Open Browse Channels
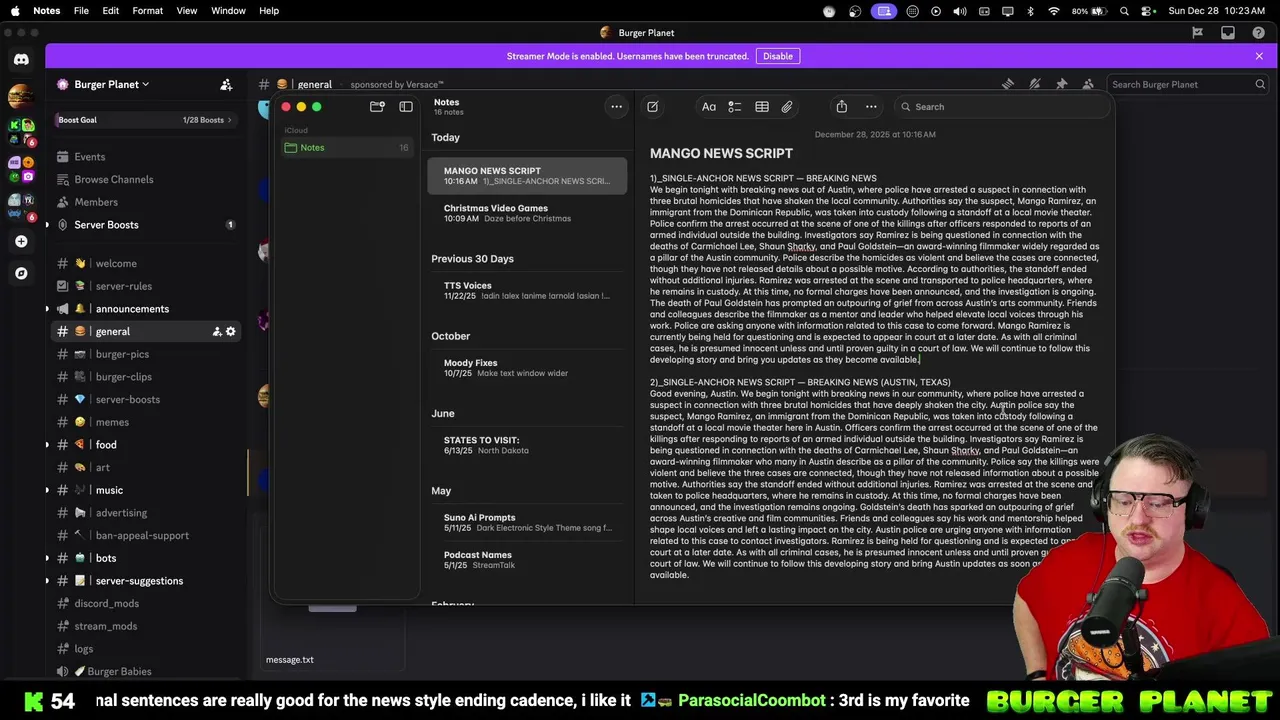 point(144,180)
